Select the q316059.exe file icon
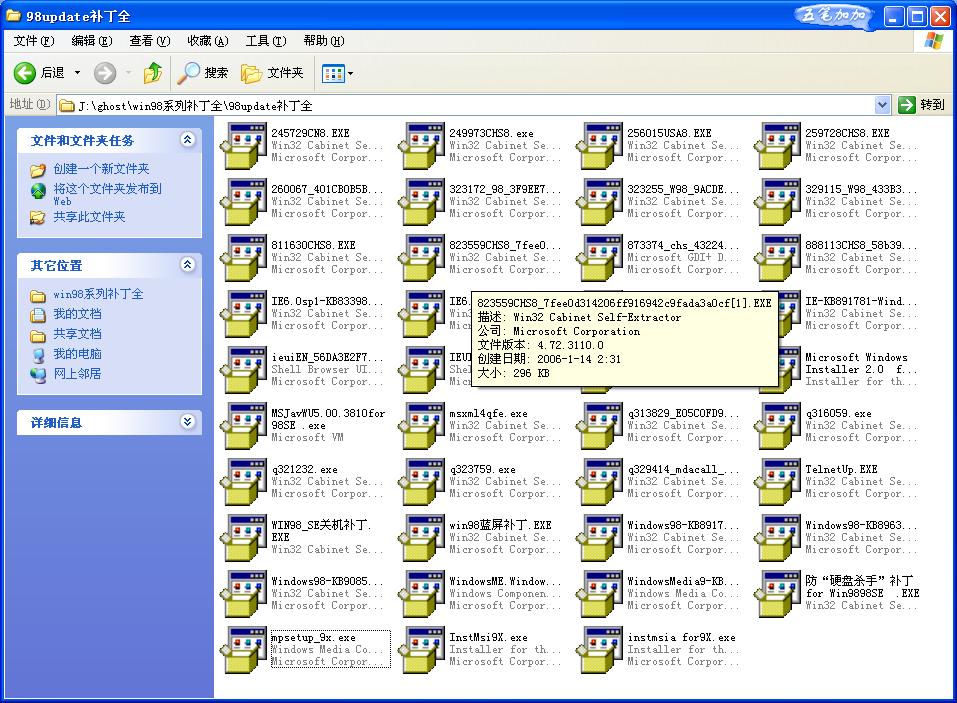This screenshot has width=957, height=703. 778,426
